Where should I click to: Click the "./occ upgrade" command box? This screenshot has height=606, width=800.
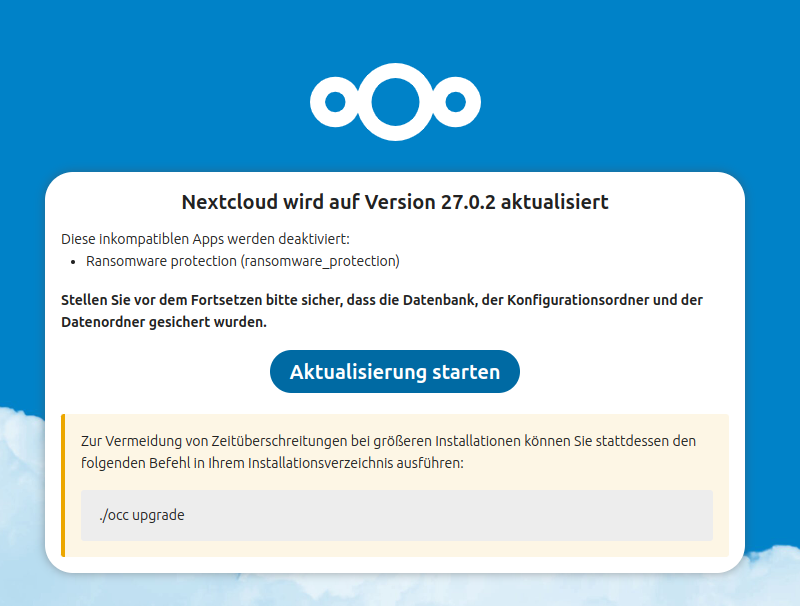tap(397, 515)
